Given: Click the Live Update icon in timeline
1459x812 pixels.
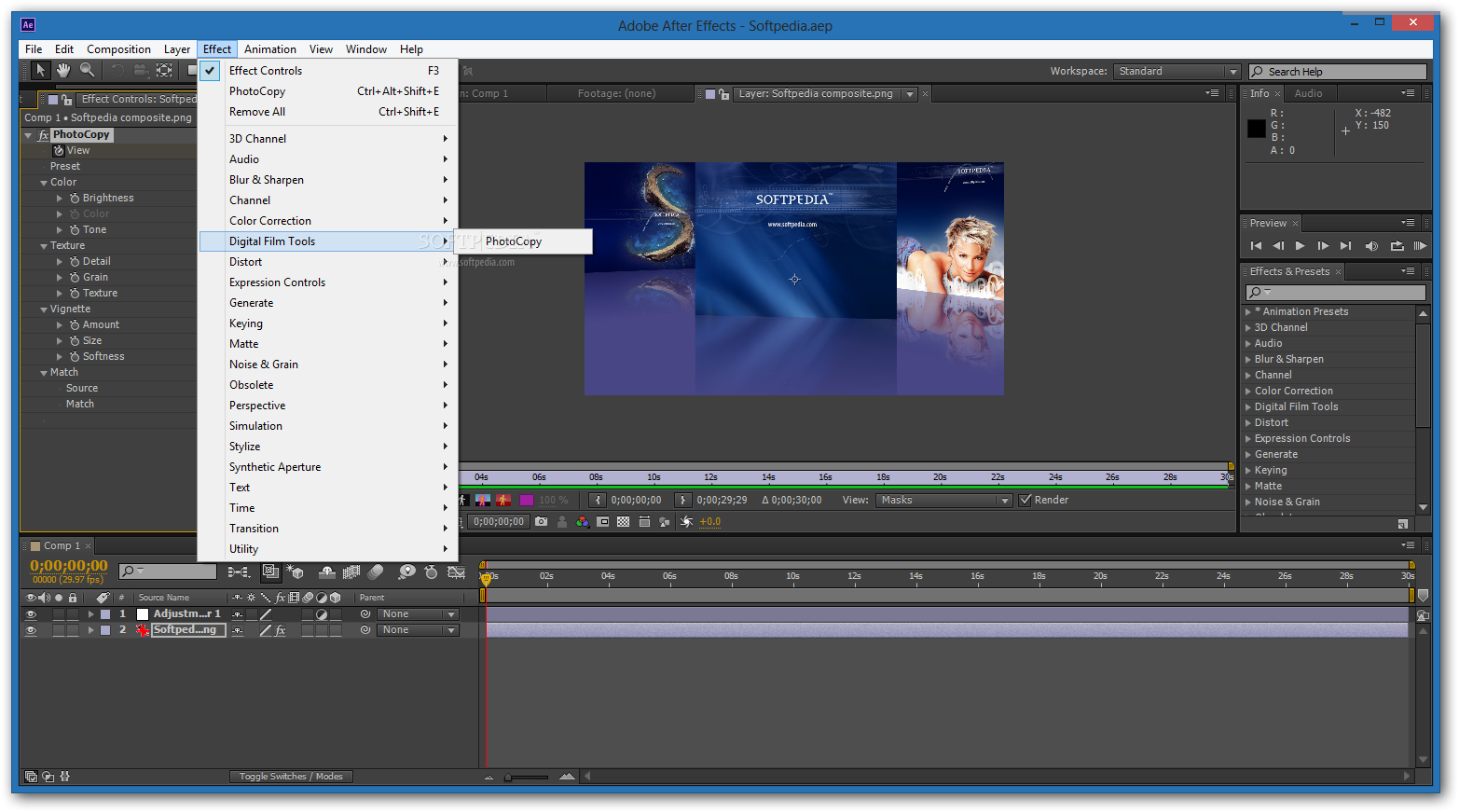Looking at the screenshot, I should tap(270, 571).
